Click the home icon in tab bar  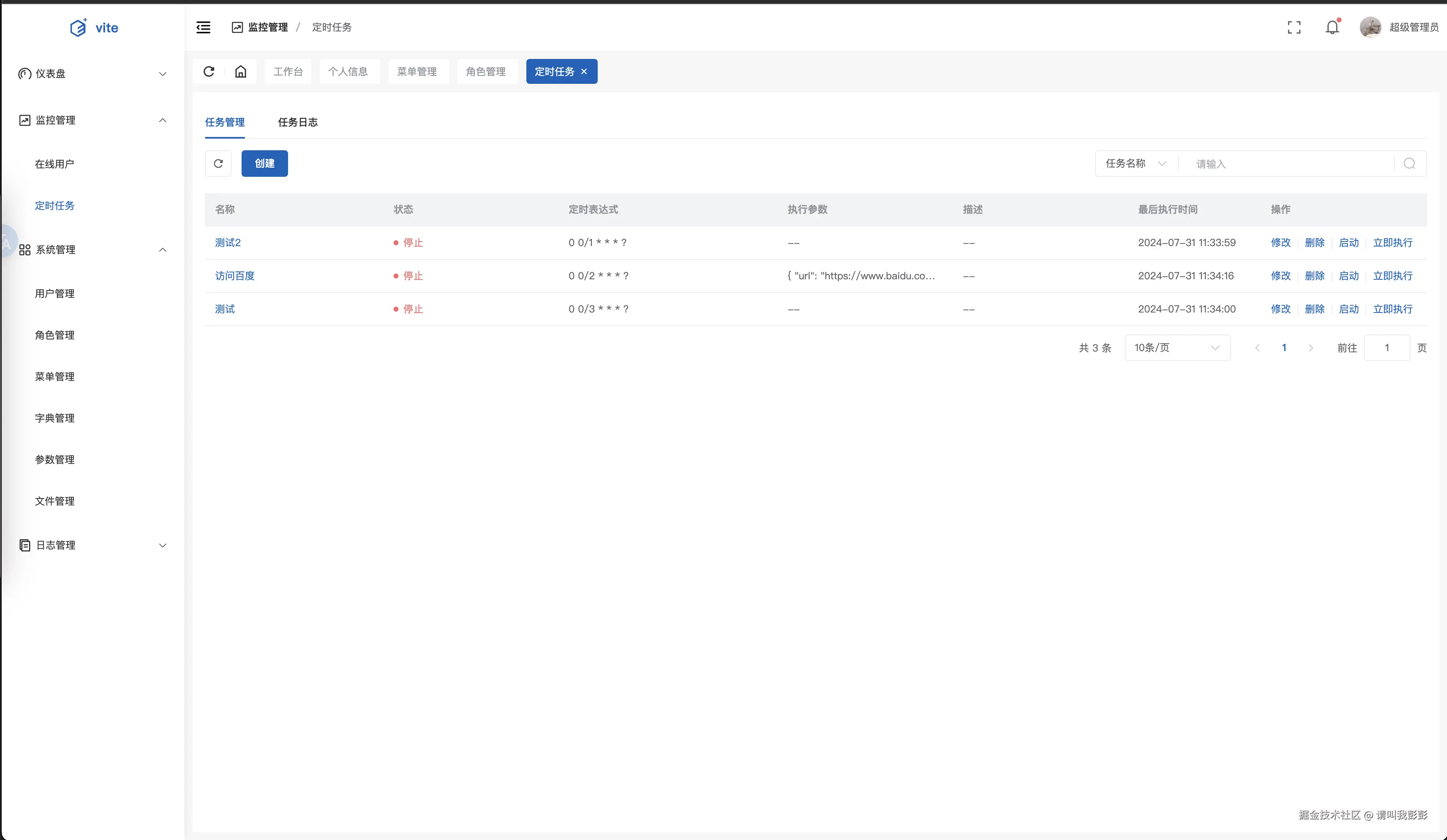point(241,71)
